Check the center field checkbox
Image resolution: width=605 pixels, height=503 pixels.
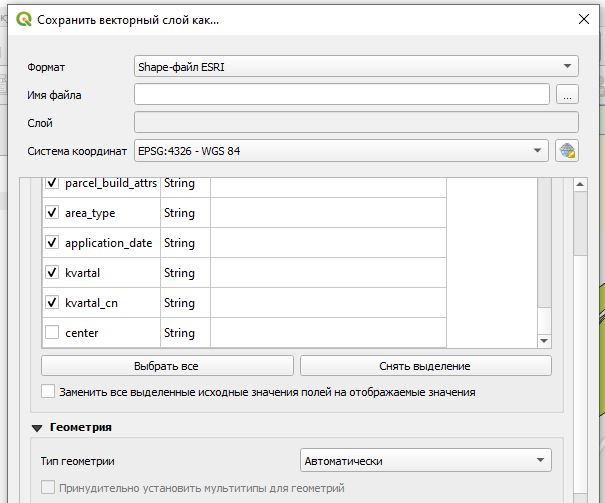pyautogui.click(x=52, y=332)
